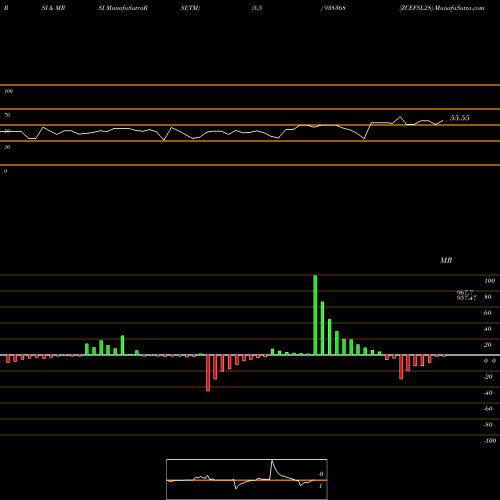Click the 20 label on MR axis
The width and height of the screenshot is (500, 500).
tap(488, 345)
